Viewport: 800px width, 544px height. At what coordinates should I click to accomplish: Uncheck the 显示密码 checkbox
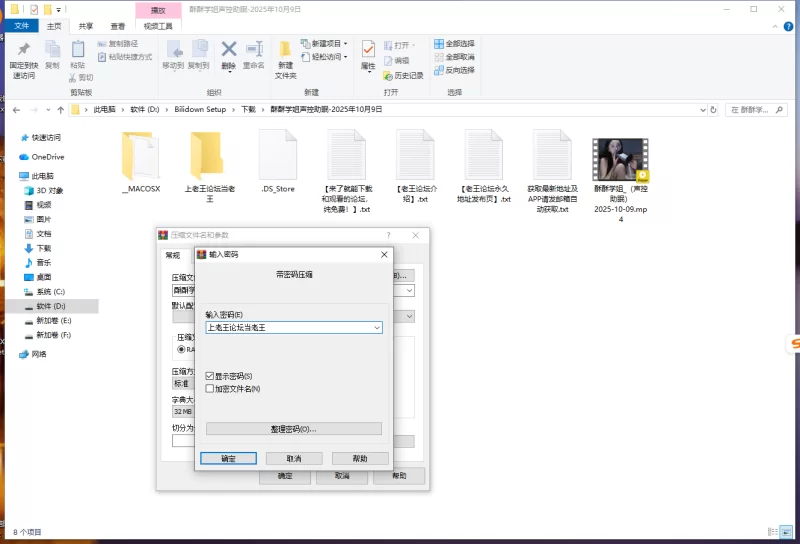click(x=209, y=376)
